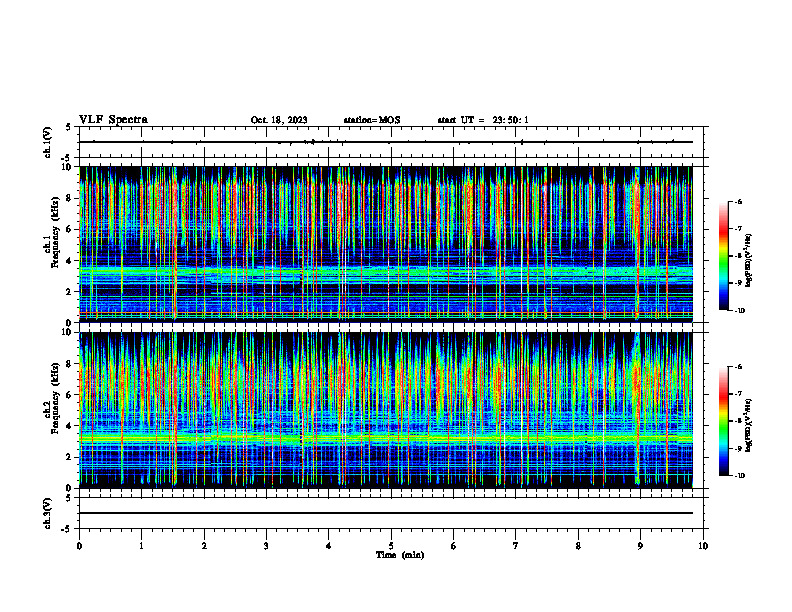Click the "start UT = 23:50: 1" text
This screenshot has height=612, width=792.
point(483,120)
